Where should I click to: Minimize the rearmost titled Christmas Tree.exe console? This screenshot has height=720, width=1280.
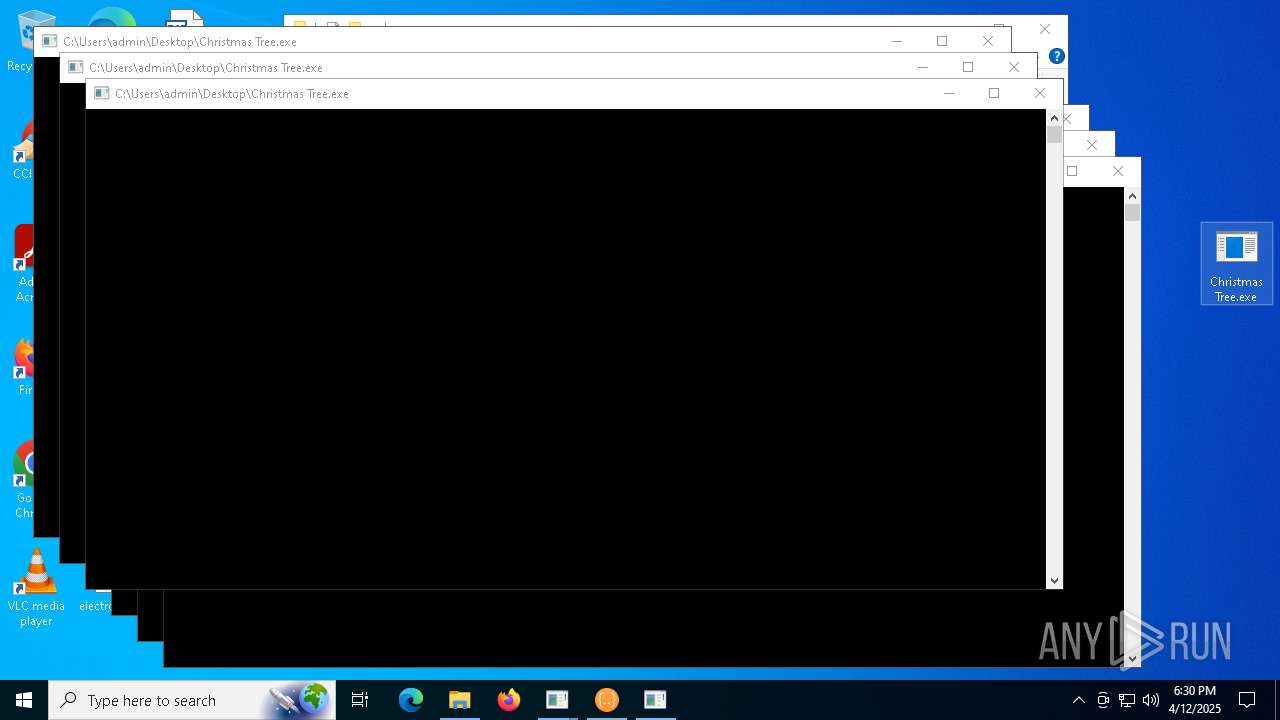tap(897, 41)
